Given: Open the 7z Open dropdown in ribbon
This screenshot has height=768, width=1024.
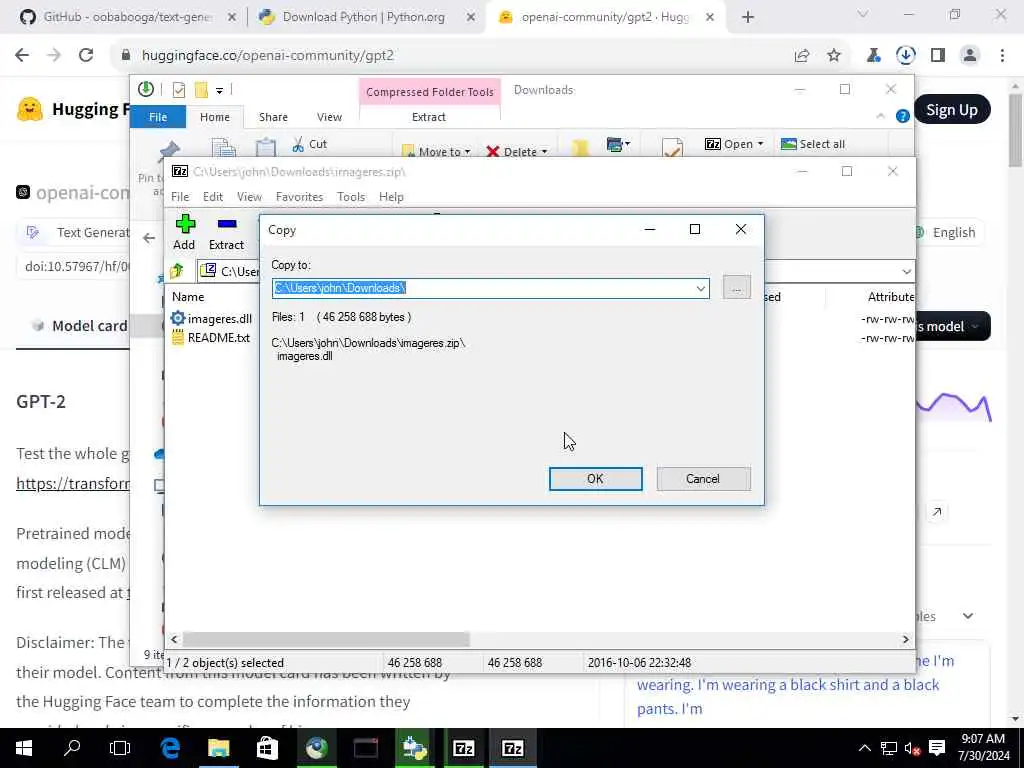Looking at the screenshot, I should (x=733, y=144).
